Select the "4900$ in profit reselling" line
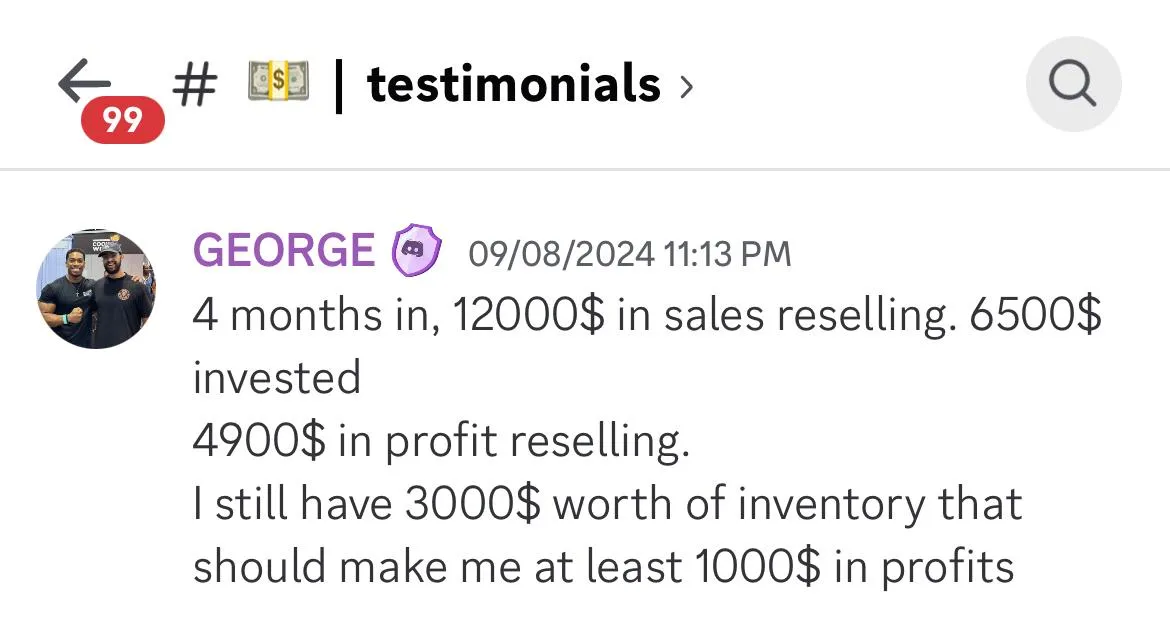This screenshot has height=632, width=1170. click(441, 440)
